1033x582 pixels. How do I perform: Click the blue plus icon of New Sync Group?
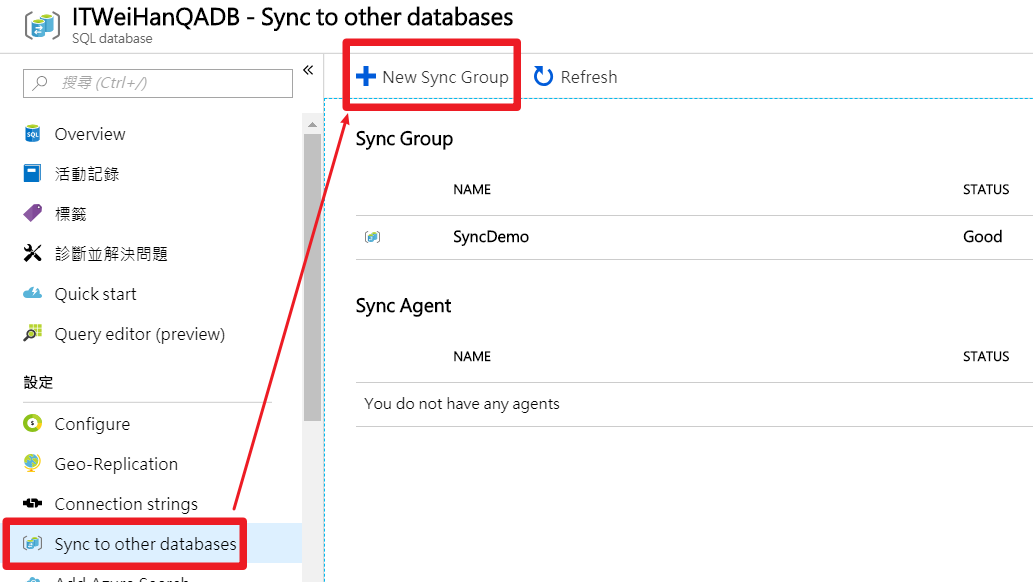click(366, 76)
